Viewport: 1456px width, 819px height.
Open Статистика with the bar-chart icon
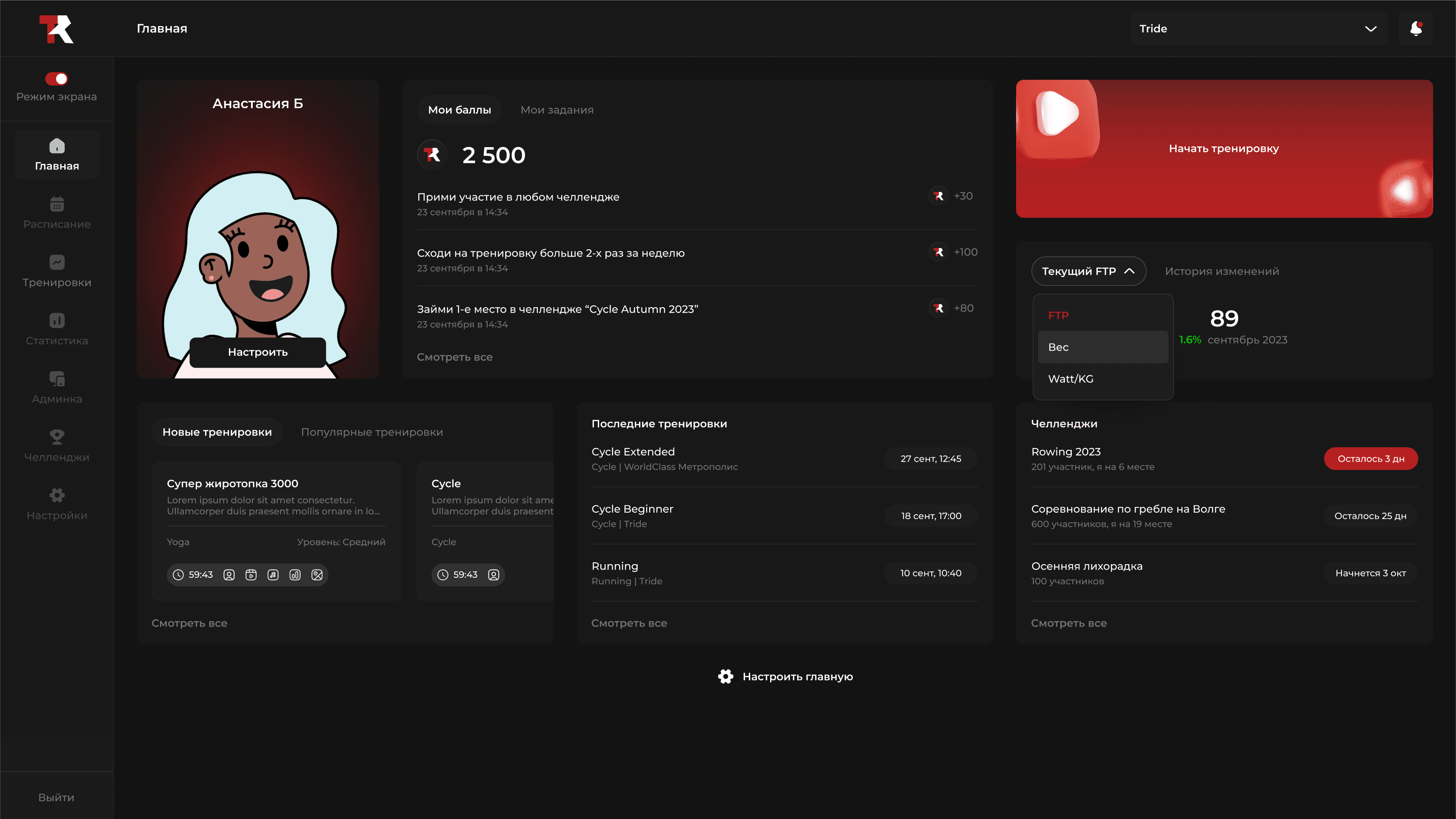click(57, 320)
